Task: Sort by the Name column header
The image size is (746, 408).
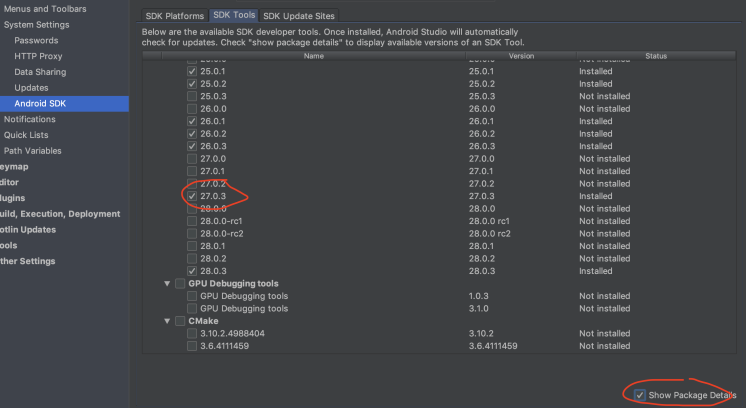Action: [x=314, y=56]
